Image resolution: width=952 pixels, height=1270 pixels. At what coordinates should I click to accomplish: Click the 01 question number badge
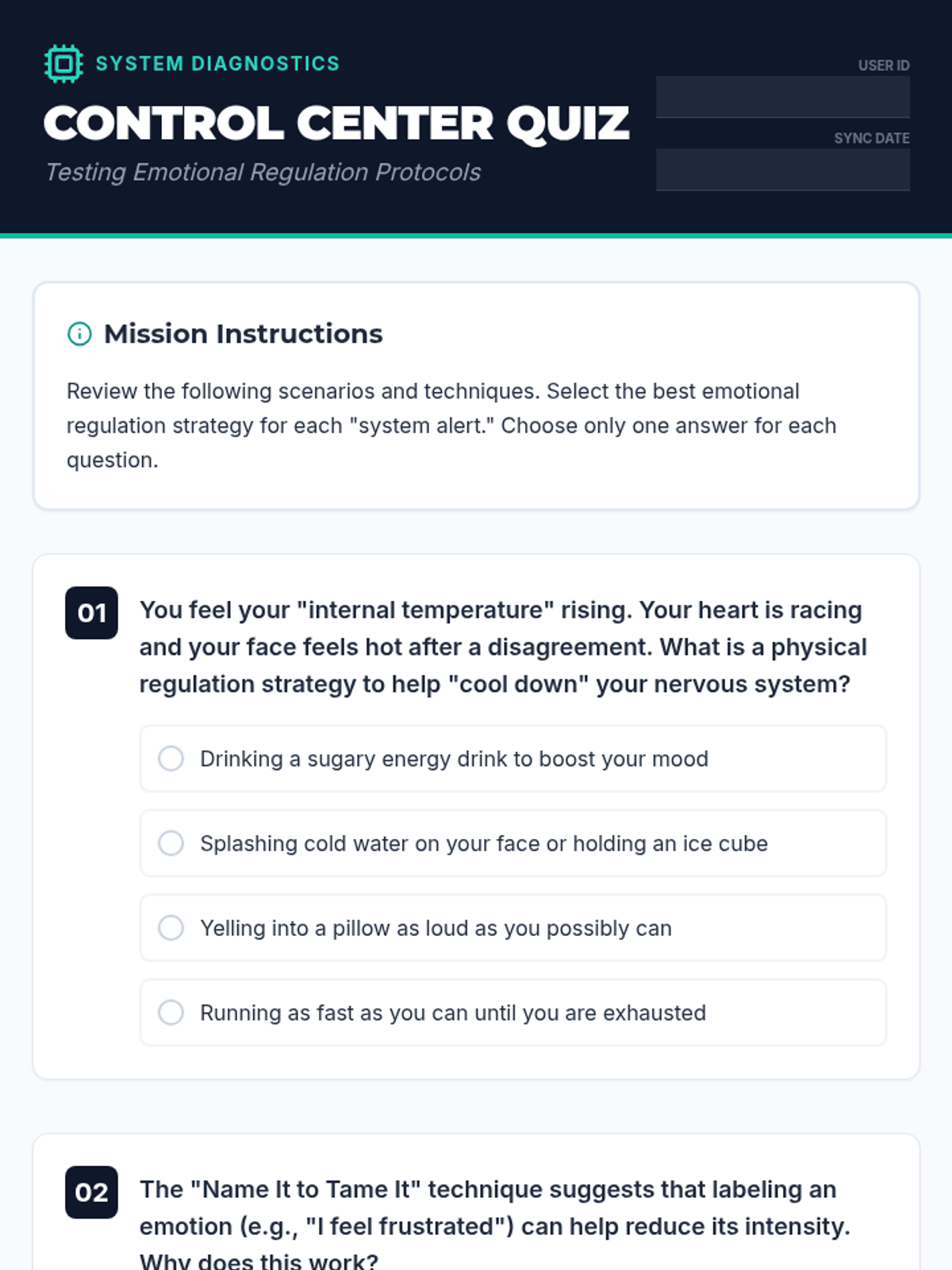pos(91,613)
